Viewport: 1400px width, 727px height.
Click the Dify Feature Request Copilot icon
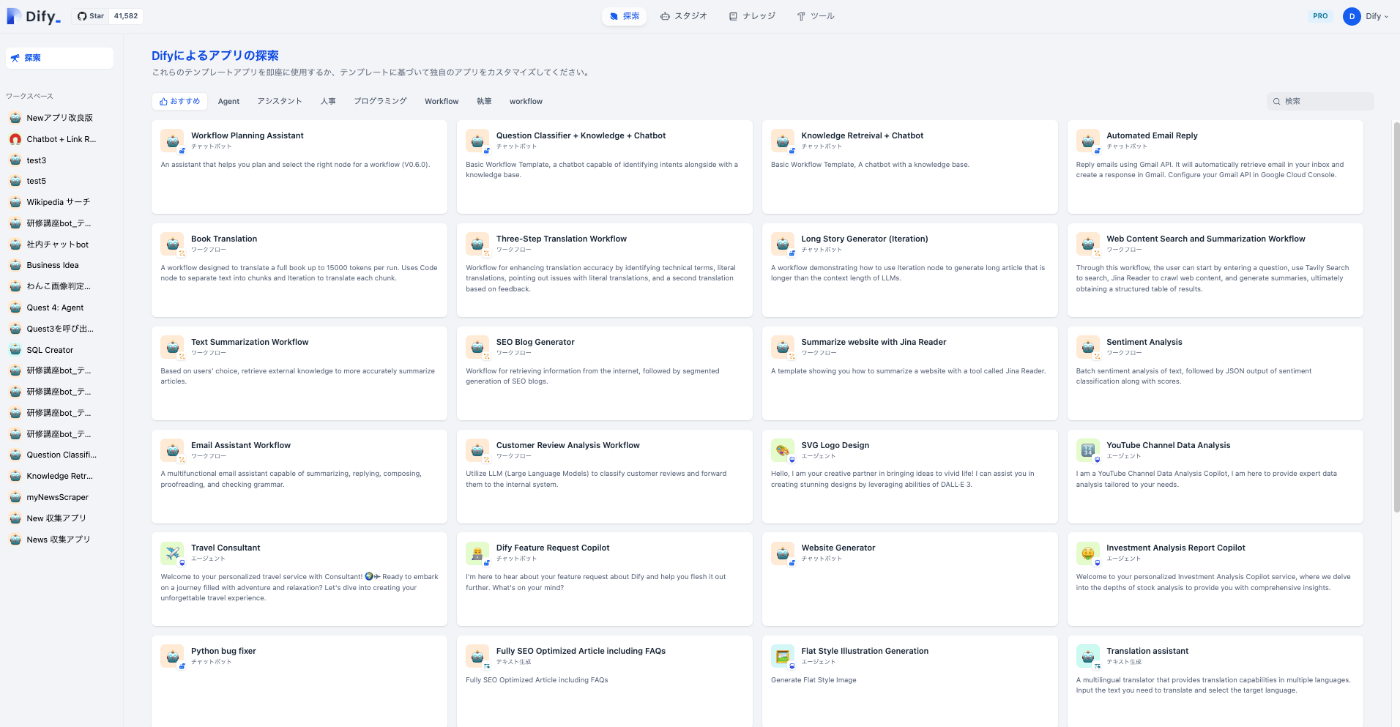coord(477,553)
